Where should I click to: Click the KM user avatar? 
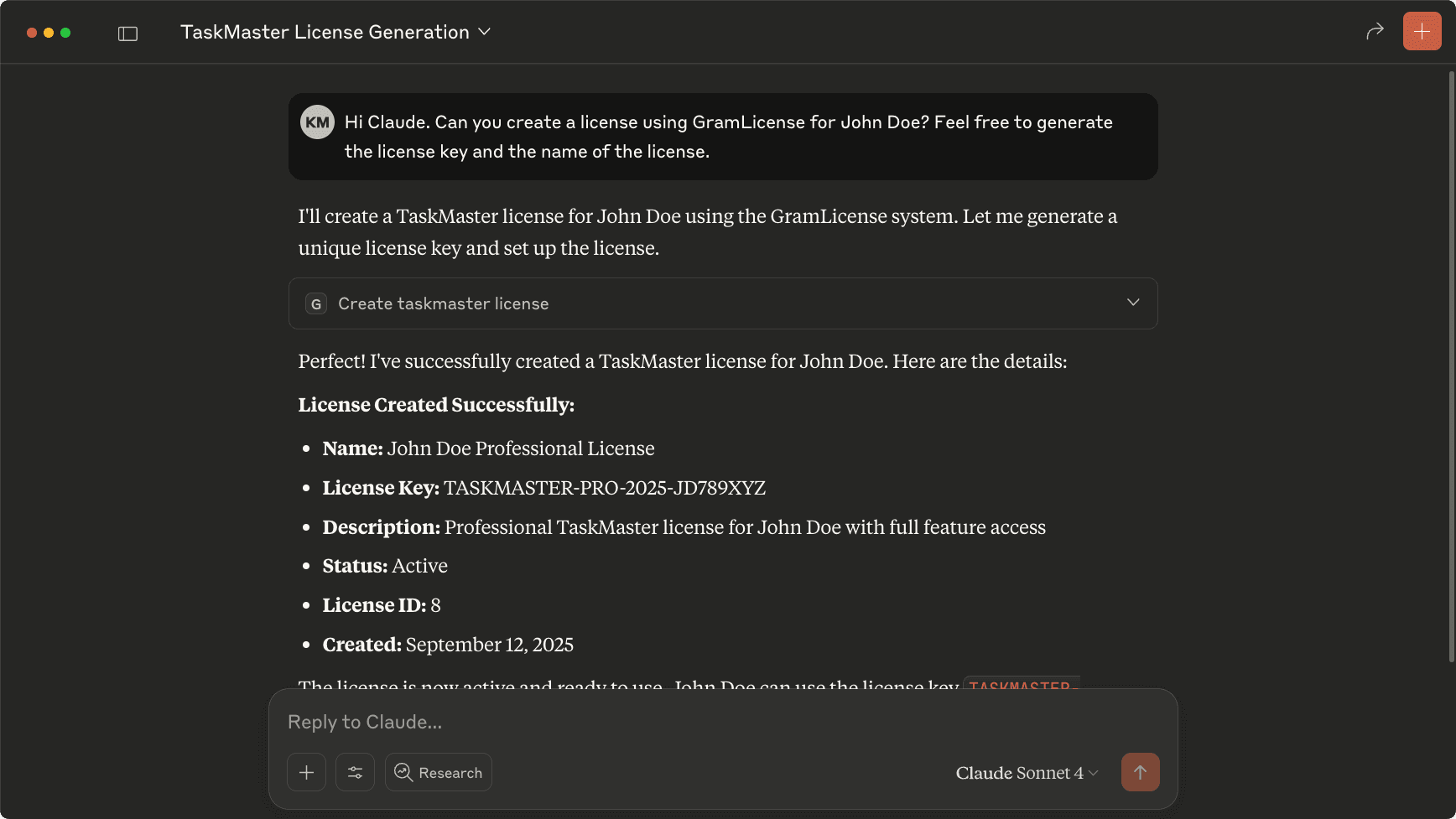point(316,122)
